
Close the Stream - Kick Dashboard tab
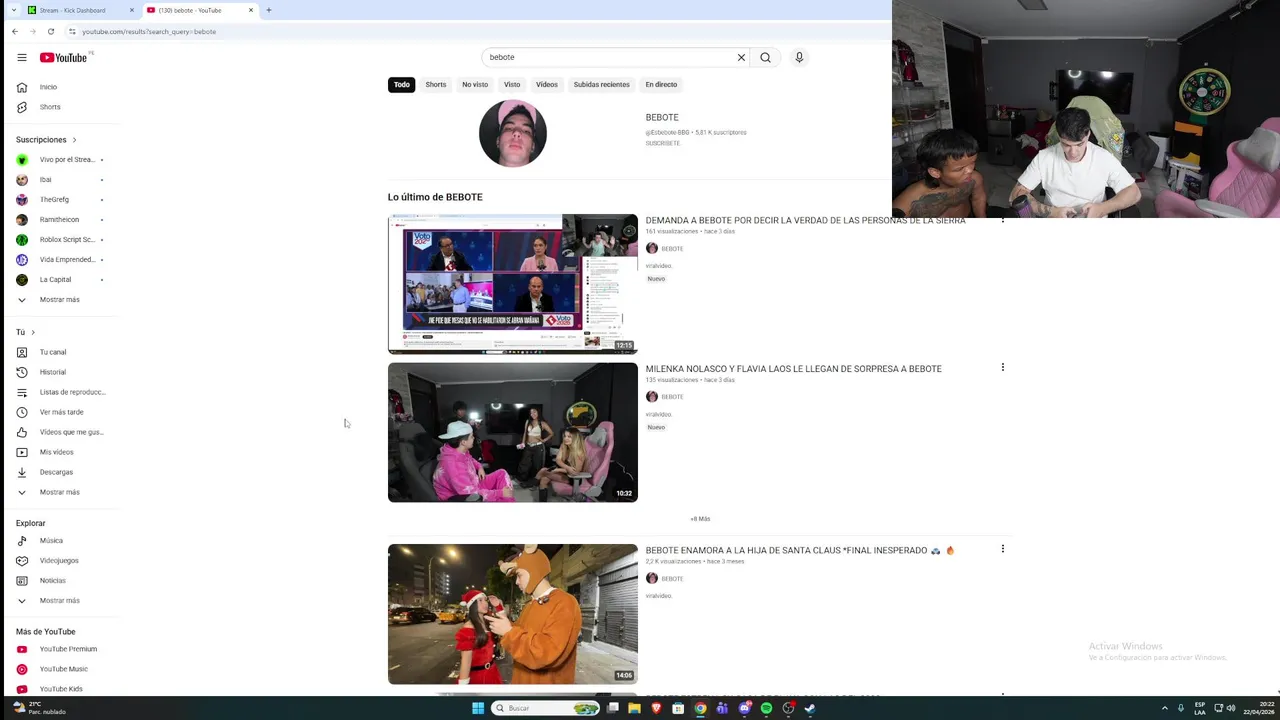tap(131, 10)
